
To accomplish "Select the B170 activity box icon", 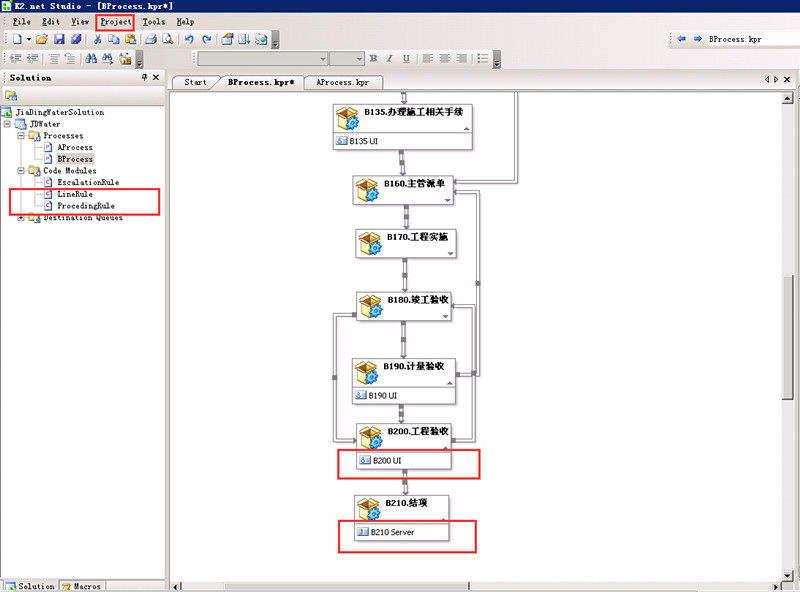I will (x=370, y=243).
